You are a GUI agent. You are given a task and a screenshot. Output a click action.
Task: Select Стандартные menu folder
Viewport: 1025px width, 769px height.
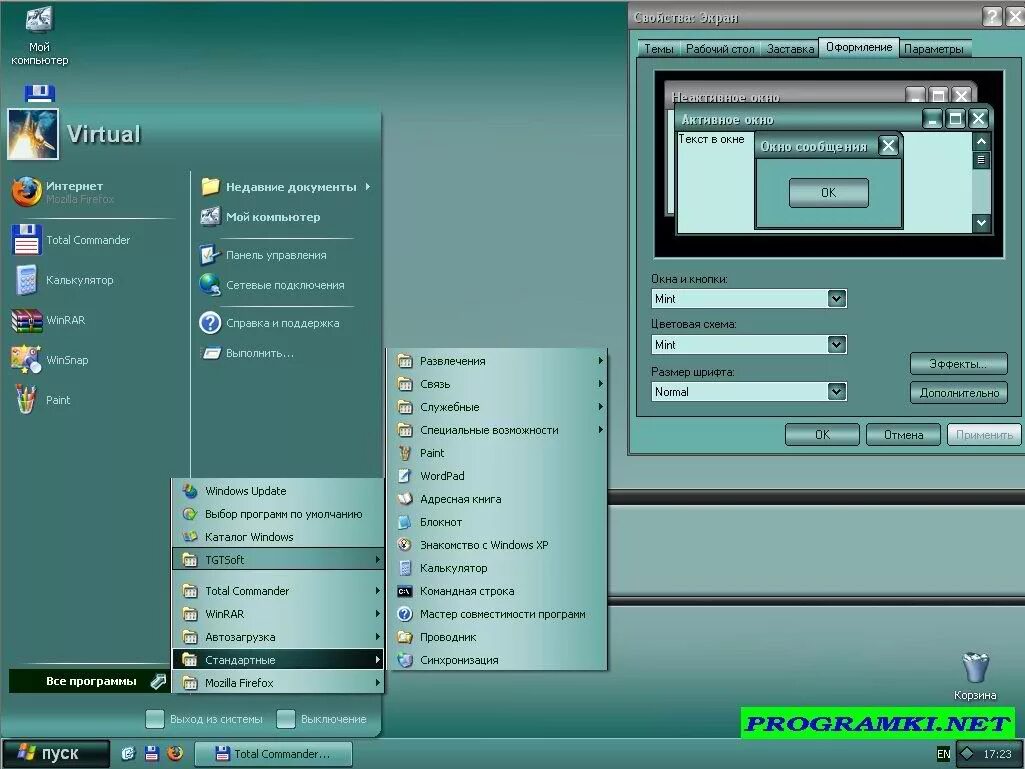click(278, 660)
